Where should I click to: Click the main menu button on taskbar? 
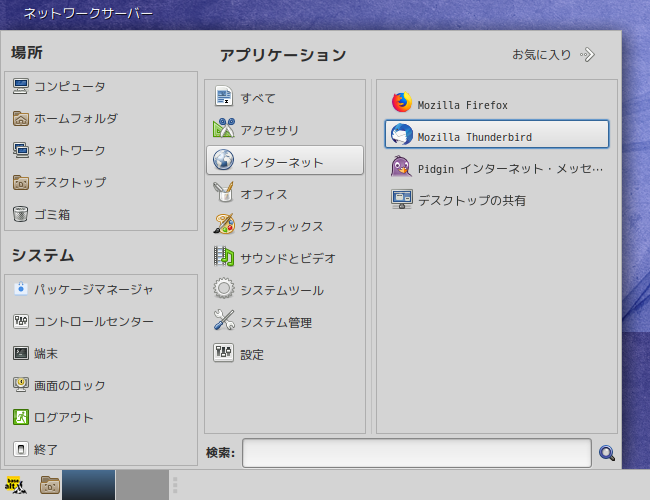[x=16, y=485]
